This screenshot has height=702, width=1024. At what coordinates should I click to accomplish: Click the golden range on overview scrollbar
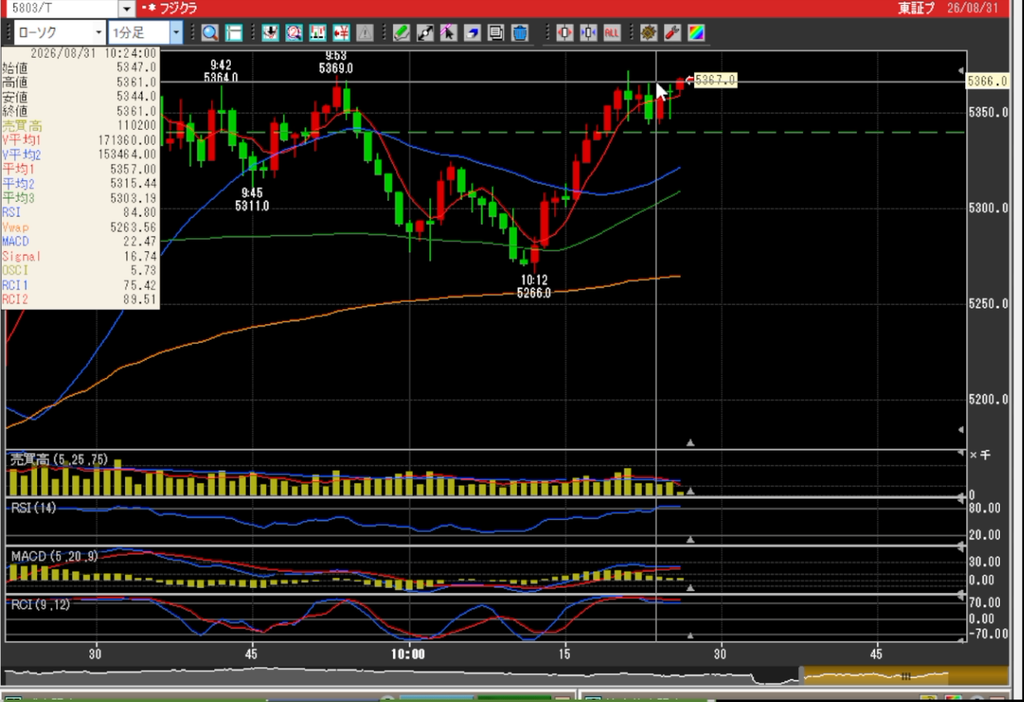[x=904, y=676]
